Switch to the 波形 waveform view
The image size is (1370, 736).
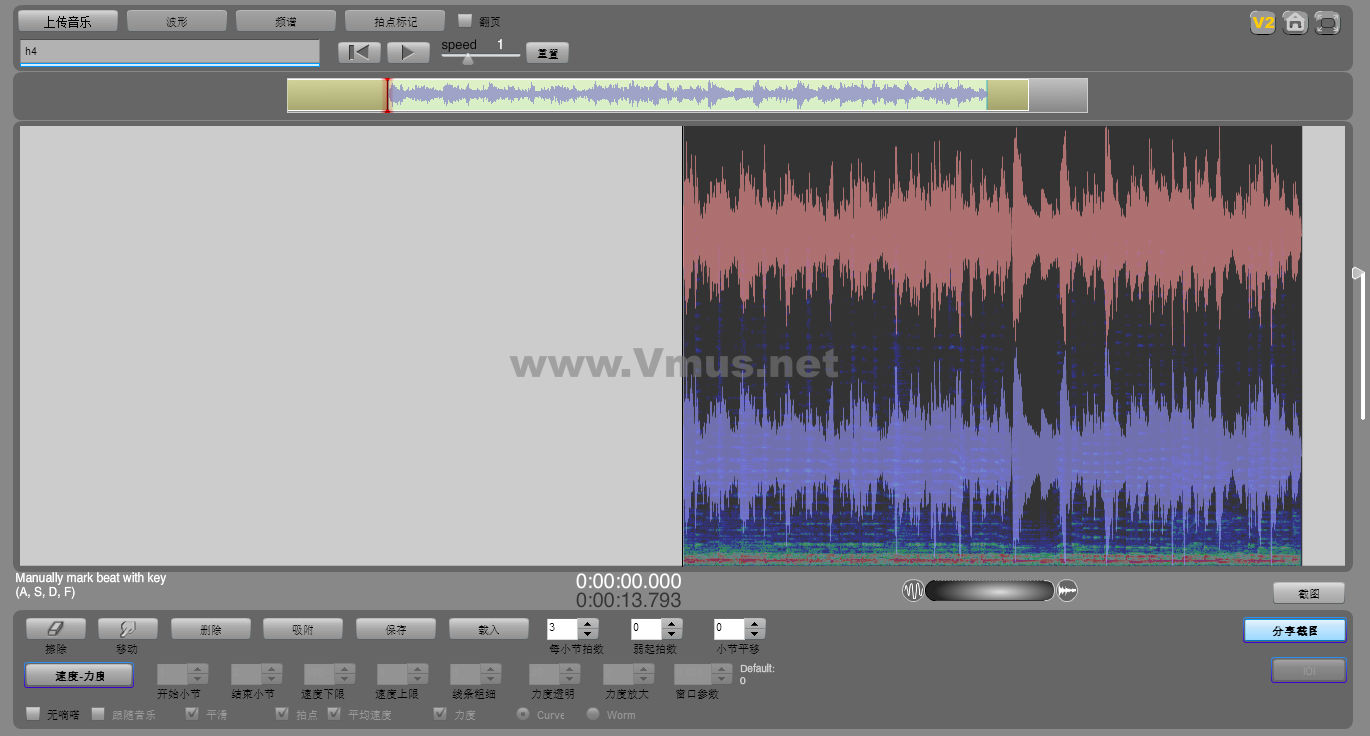(176, 21)
